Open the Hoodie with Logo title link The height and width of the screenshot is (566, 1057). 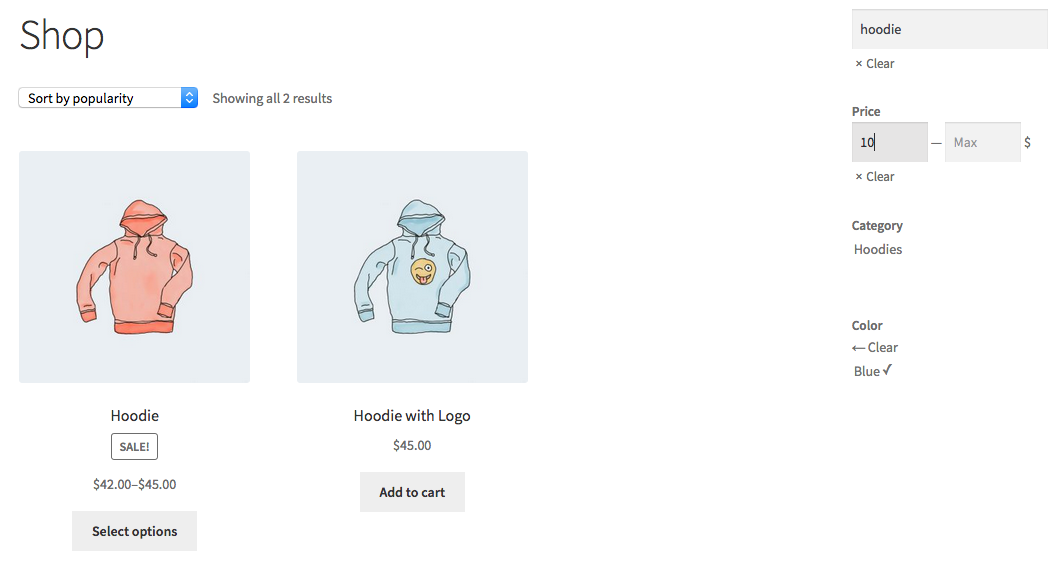coord(412,416)
